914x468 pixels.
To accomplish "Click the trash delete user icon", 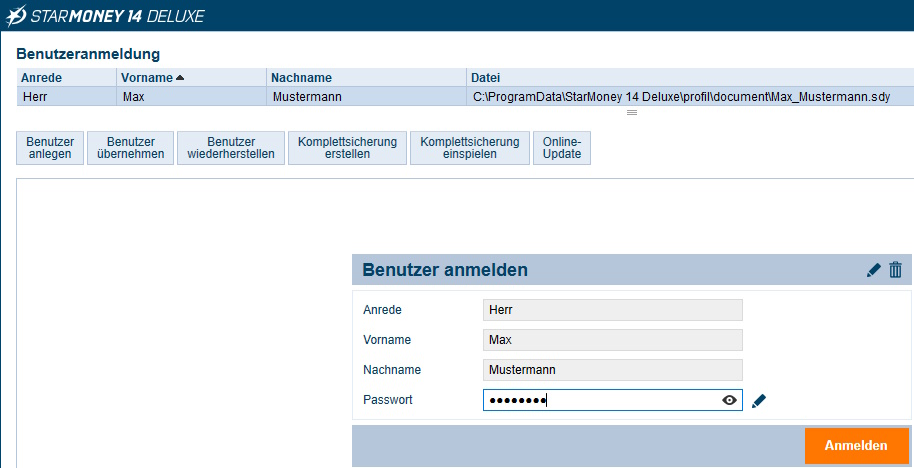I will point(895,270).
